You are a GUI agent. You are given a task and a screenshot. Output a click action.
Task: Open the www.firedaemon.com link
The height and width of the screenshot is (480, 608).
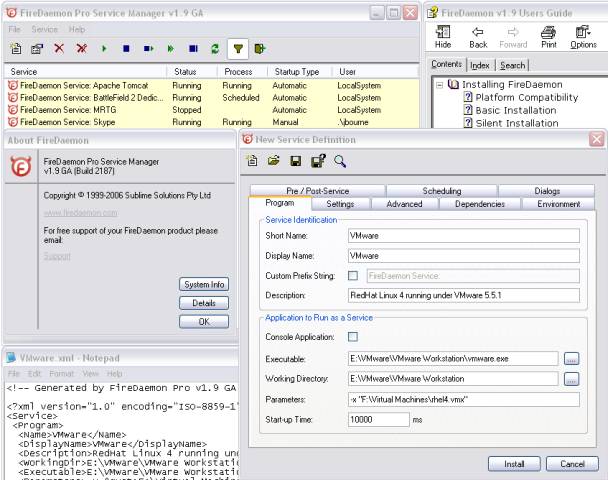[x=80, y=213]
